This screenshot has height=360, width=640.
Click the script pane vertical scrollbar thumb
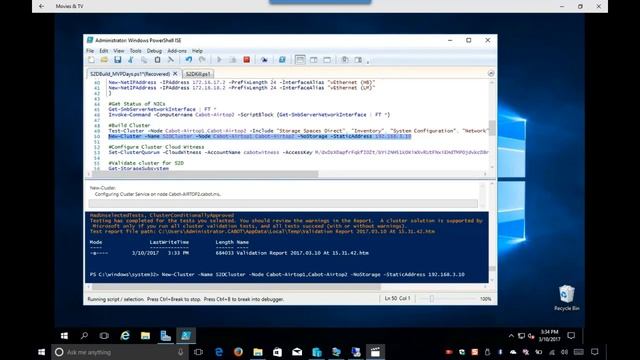492,128
